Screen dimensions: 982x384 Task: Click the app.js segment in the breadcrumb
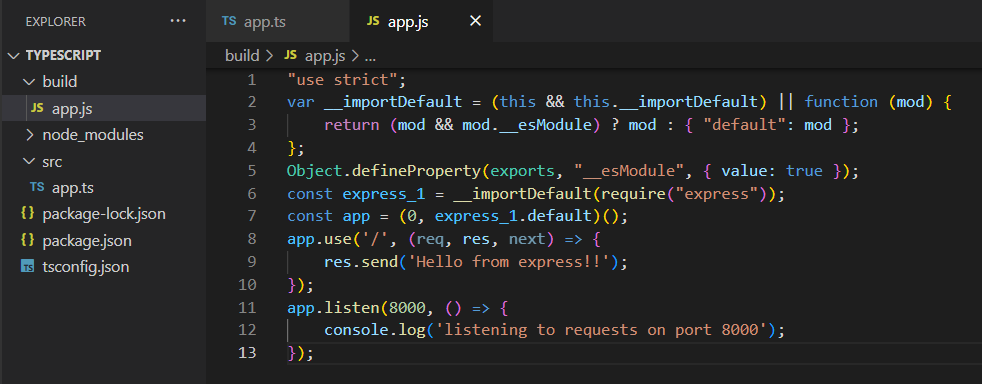point(325,56)
